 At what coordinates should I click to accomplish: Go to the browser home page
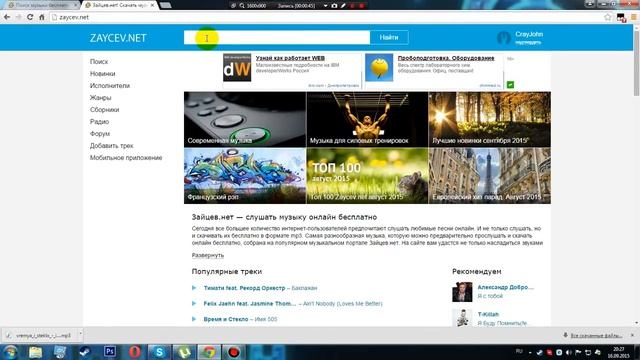pyautogui.click(x=42, y=17)
